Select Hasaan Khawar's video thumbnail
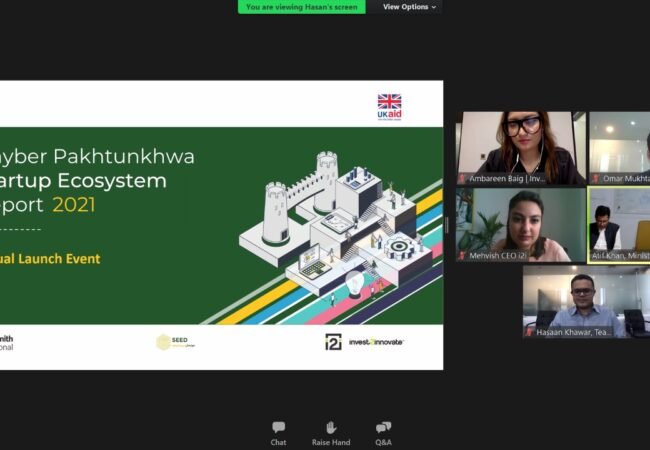The height and width of the screenshot is (450, 650). (586, 302)
